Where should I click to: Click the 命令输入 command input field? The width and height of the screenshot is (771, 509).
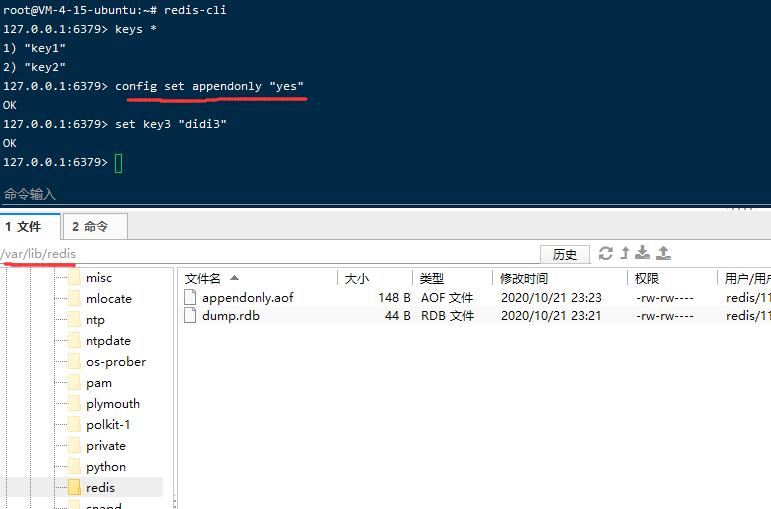click(x=386, y=194)
